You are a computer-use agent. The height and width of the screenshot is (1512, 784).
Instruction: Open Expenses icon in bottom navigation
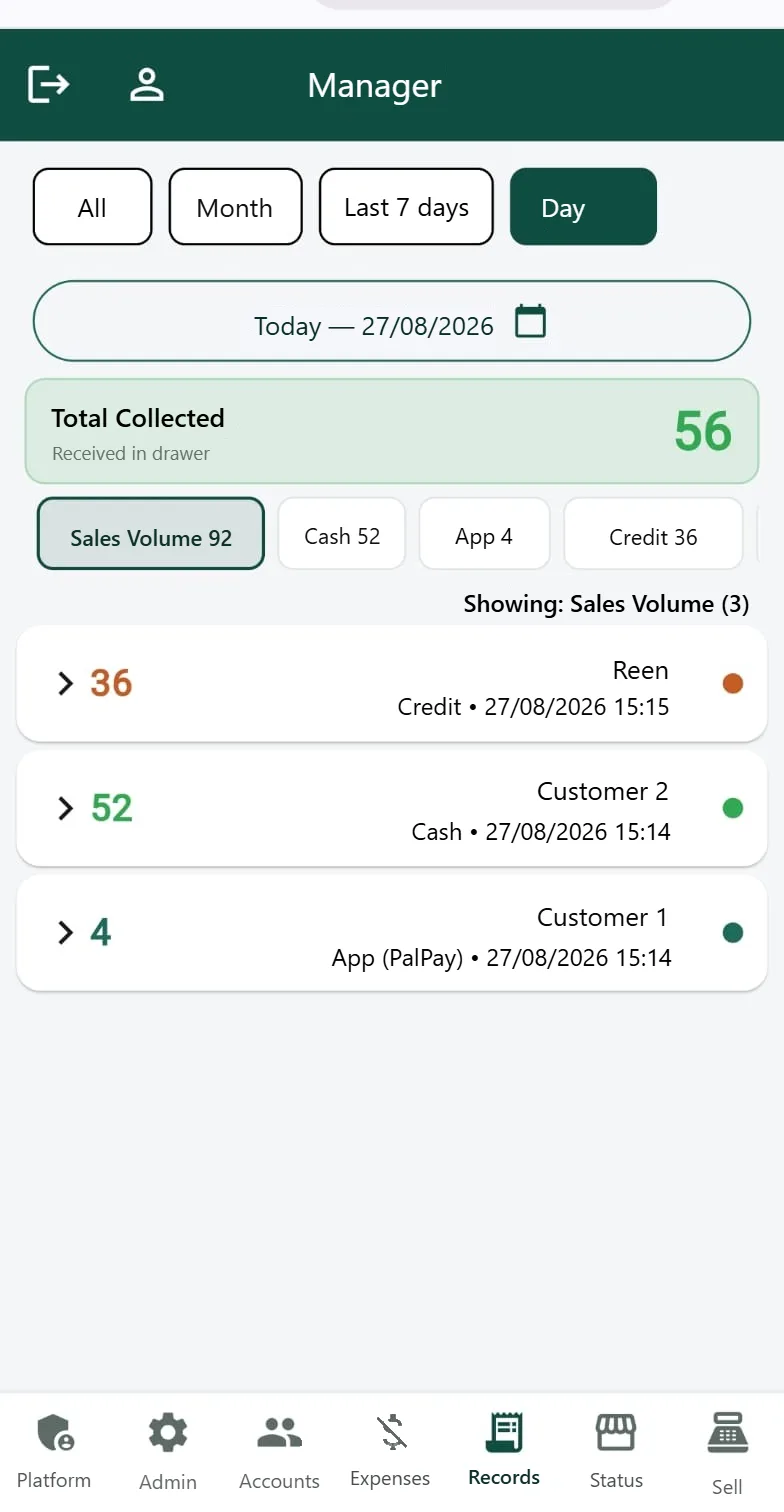click(391, 1432)
